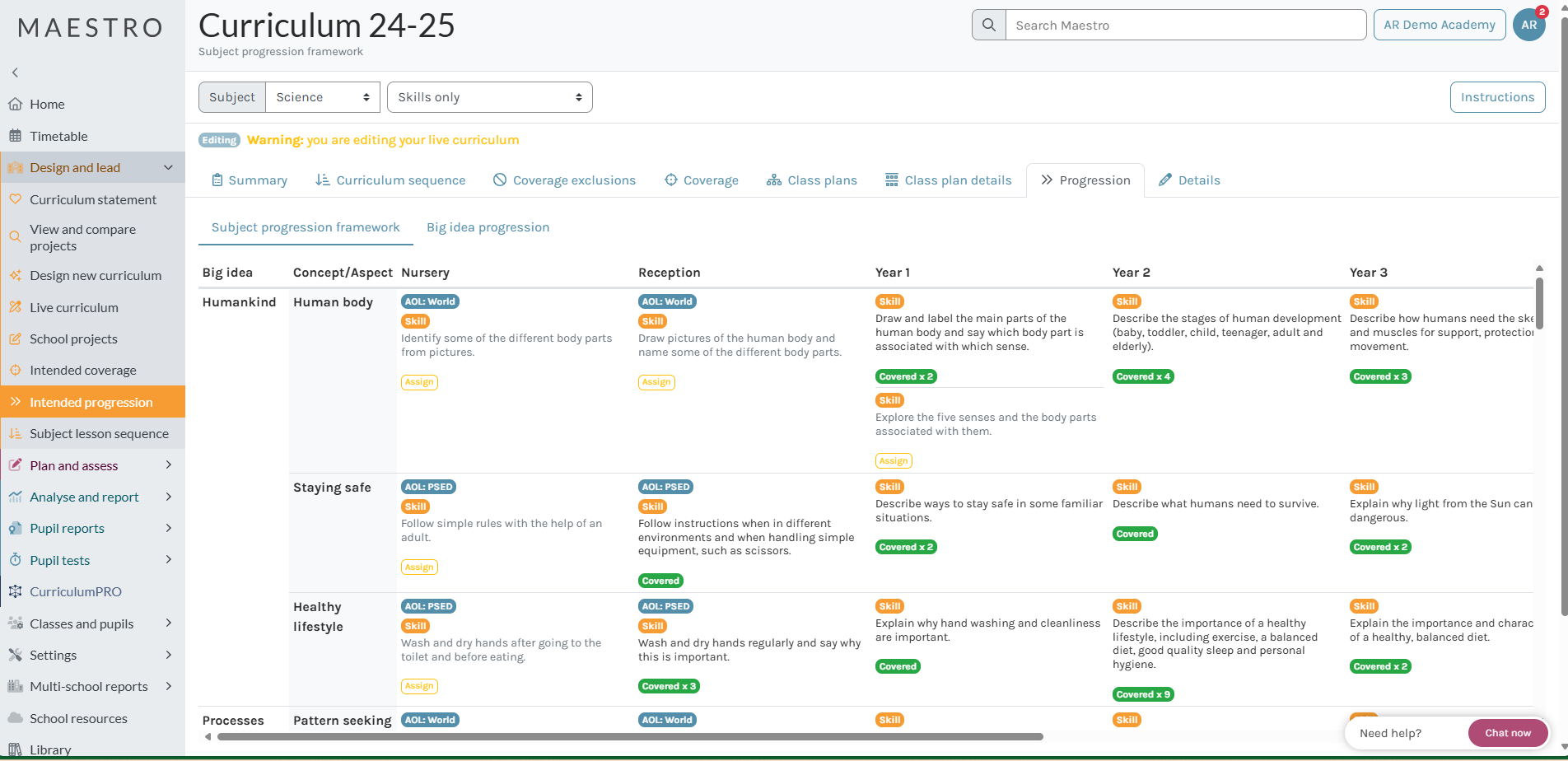Open the Science subject dropdown
This screenshot has height=761, width=1568.
(322, 97)
